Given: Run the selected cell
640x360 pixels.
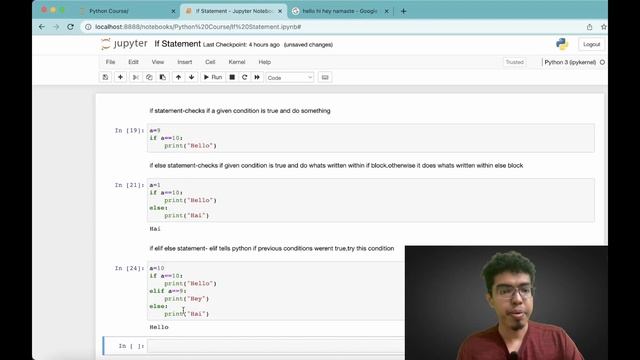Looking at the screenshot, I should (213, 77).
